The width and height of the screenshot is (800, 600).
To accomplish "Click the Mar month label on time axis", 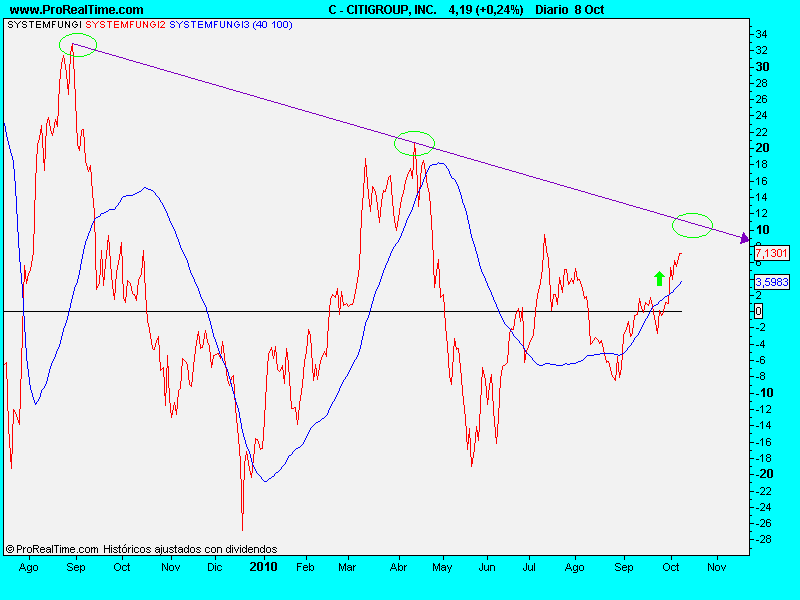I will click(347, 567).
